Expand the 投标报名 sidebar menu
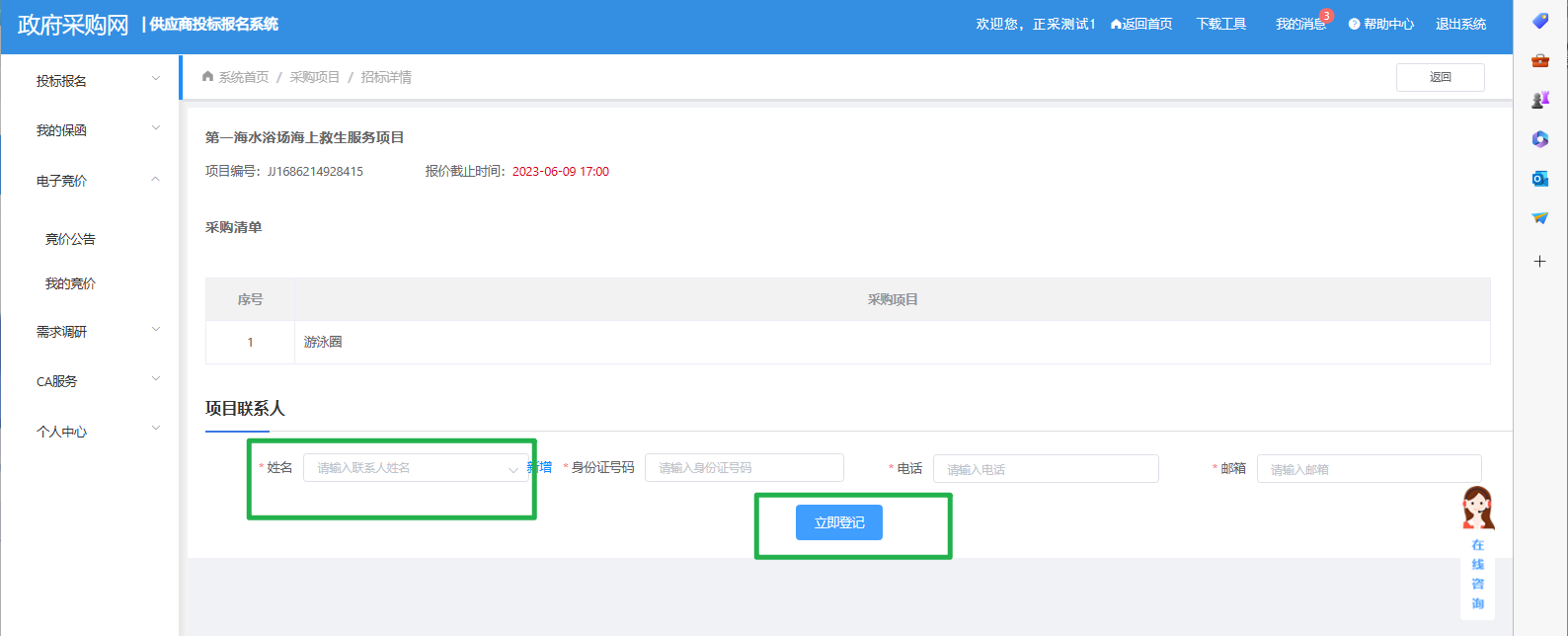This screenshot has width=1568, height=636. 97,81
